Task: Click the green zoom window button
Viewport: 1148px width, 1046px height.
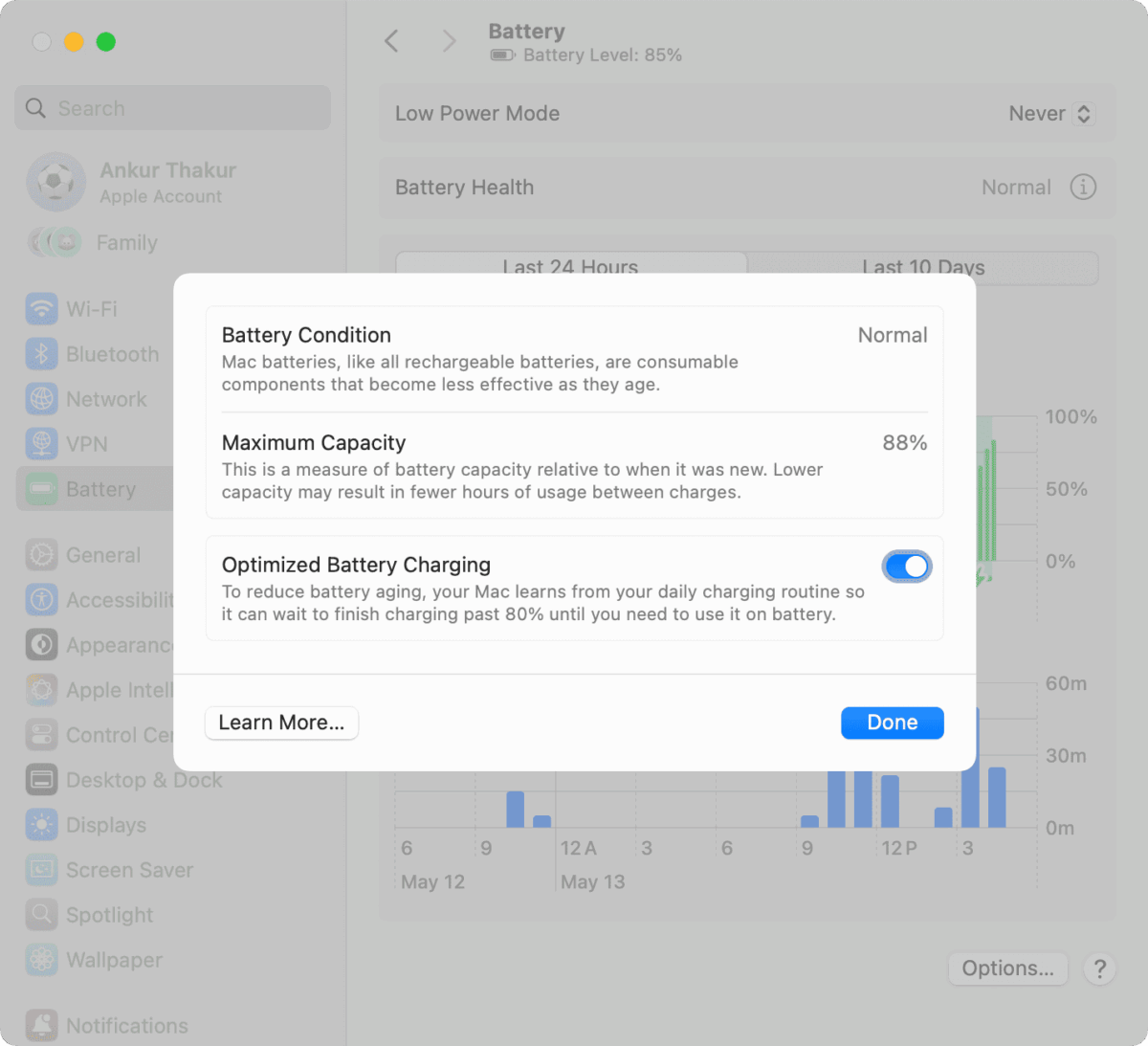Action: [x=106, y=41]
